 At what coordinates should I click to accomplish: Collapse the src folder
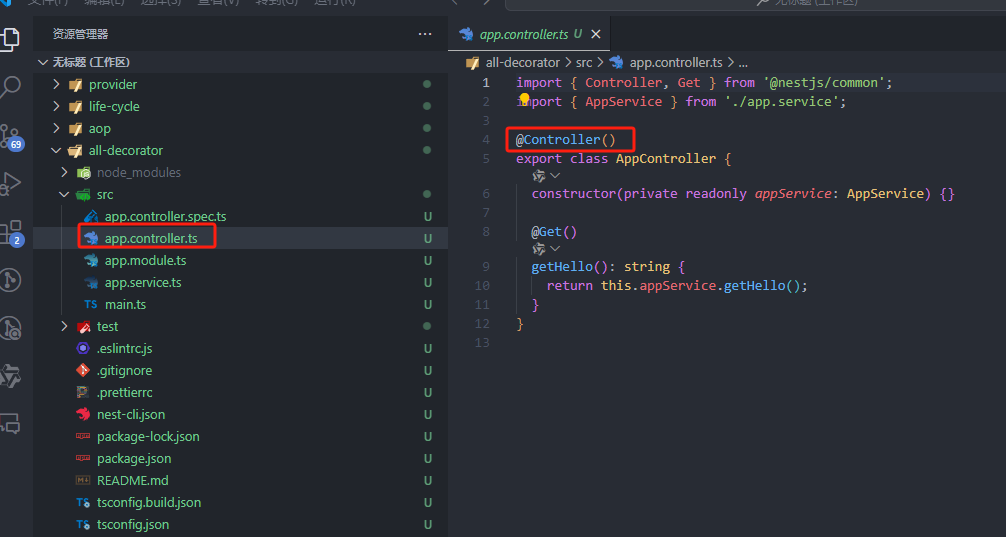pos(64,194)
